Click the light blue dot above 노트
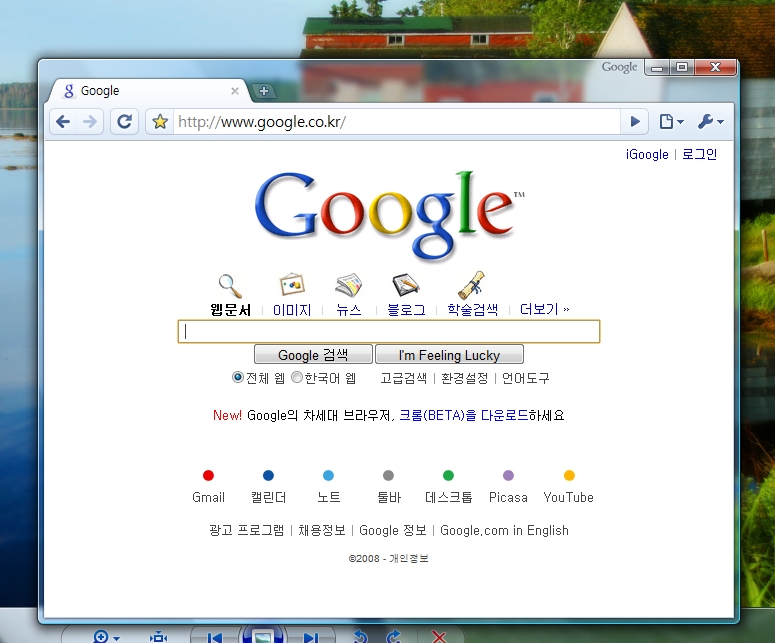The image size is (775, 643). 328,475
